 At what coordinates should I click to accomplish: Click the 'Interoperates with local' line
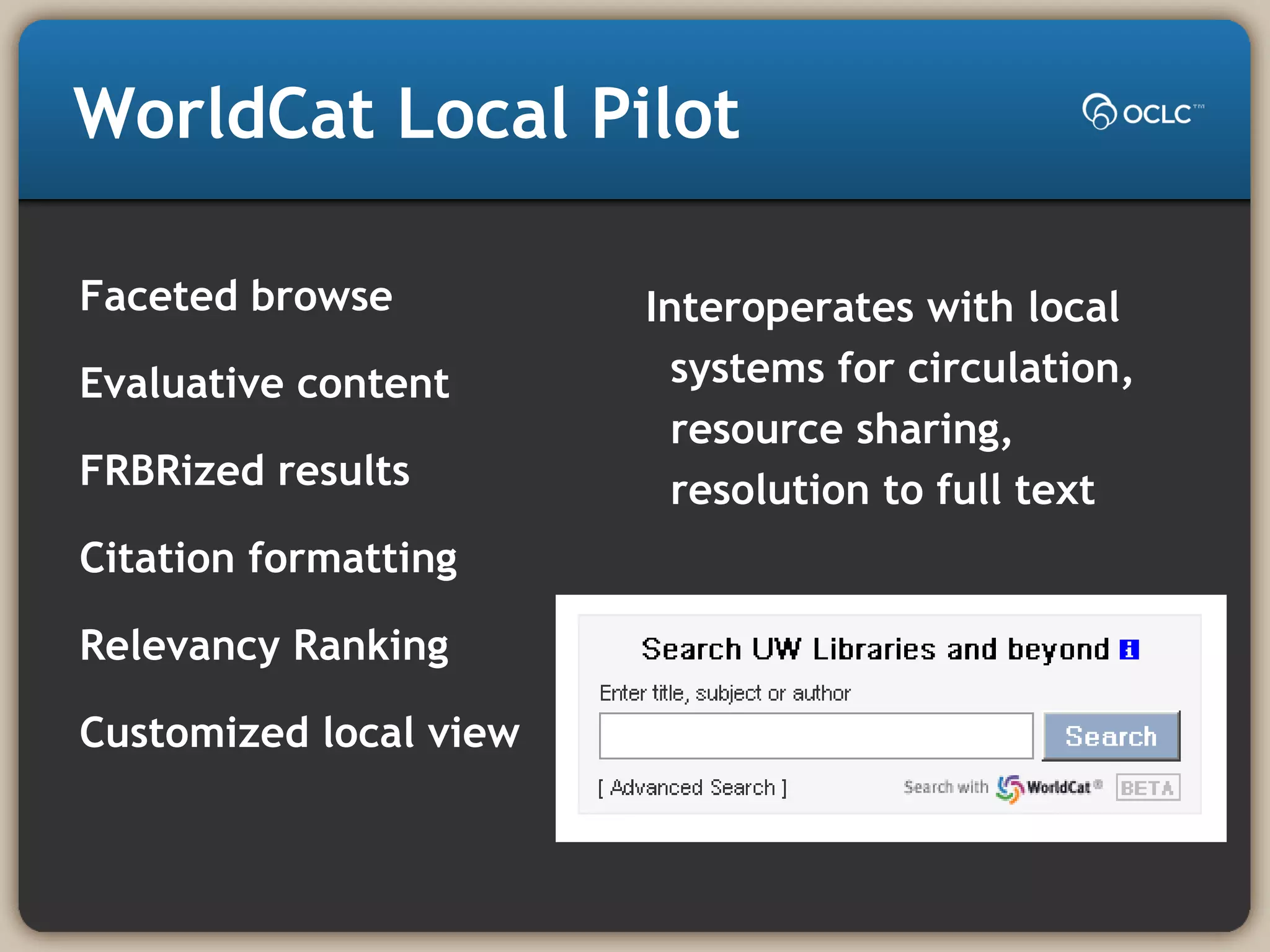[882, 307]
